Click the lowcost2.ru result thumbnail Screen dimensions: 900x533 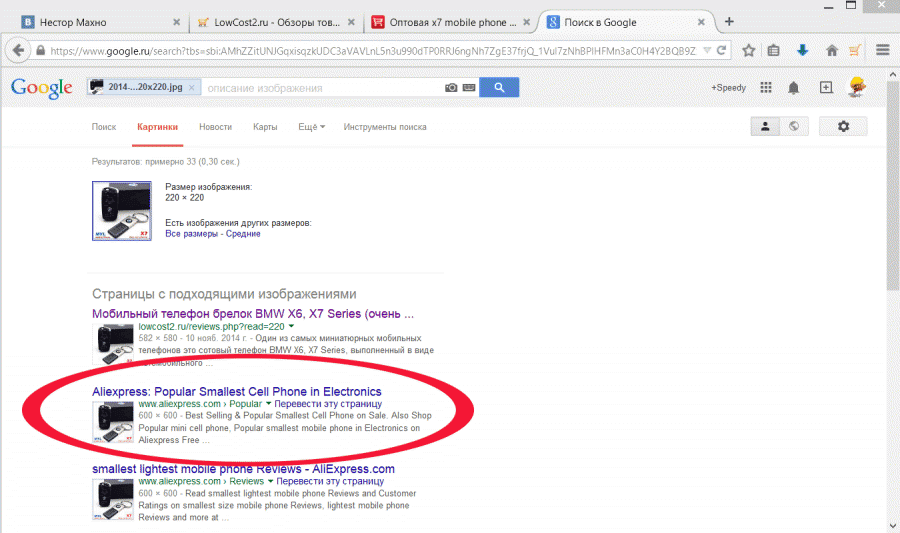click(113, 344)
